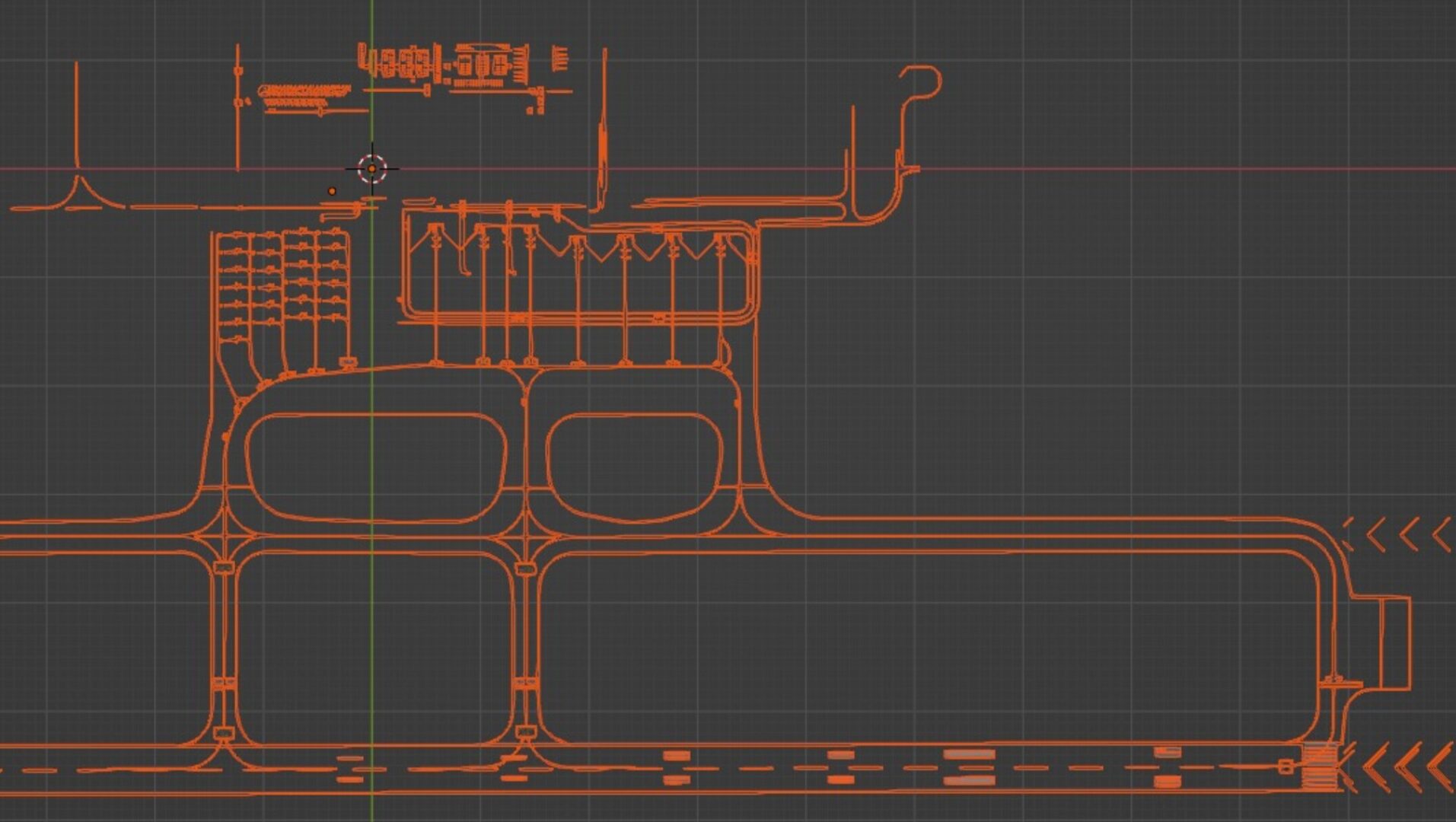
Task: Click the center taxiway cross intersection
Action: click(525, 536)
